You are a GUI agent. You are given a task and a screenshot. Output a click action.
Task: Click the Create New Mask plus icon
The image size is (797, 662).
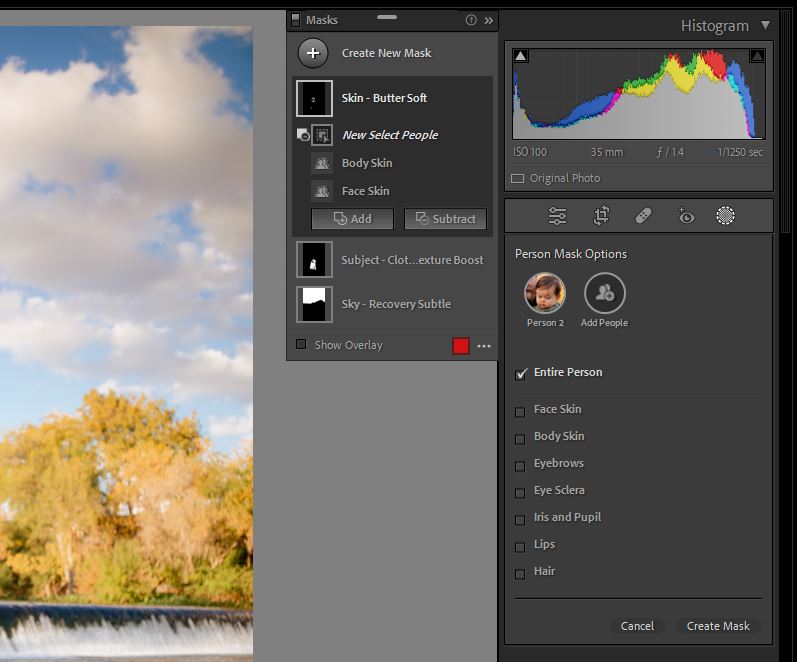point(313,53)
